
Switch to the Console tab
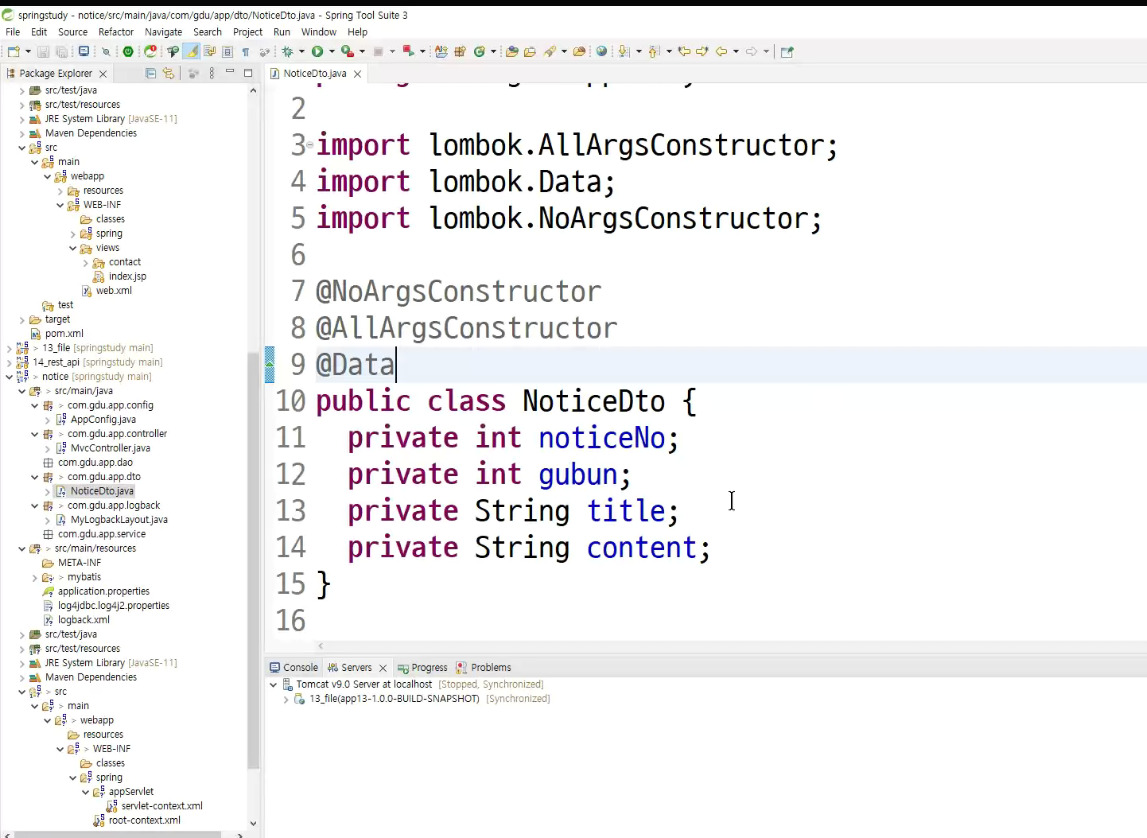(x=293, y=668)
